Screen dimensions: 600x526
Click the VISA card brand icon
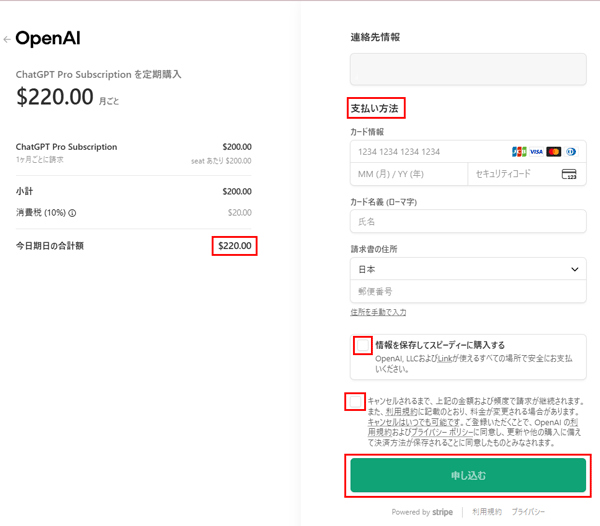(x=536, y=152)
